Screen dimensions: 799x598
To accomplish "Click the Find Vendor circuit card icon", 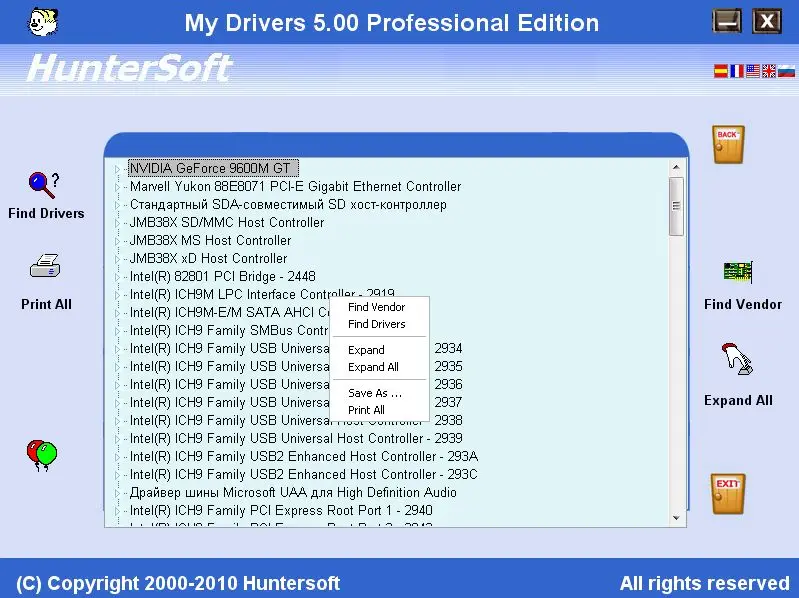I will point(738,272).
